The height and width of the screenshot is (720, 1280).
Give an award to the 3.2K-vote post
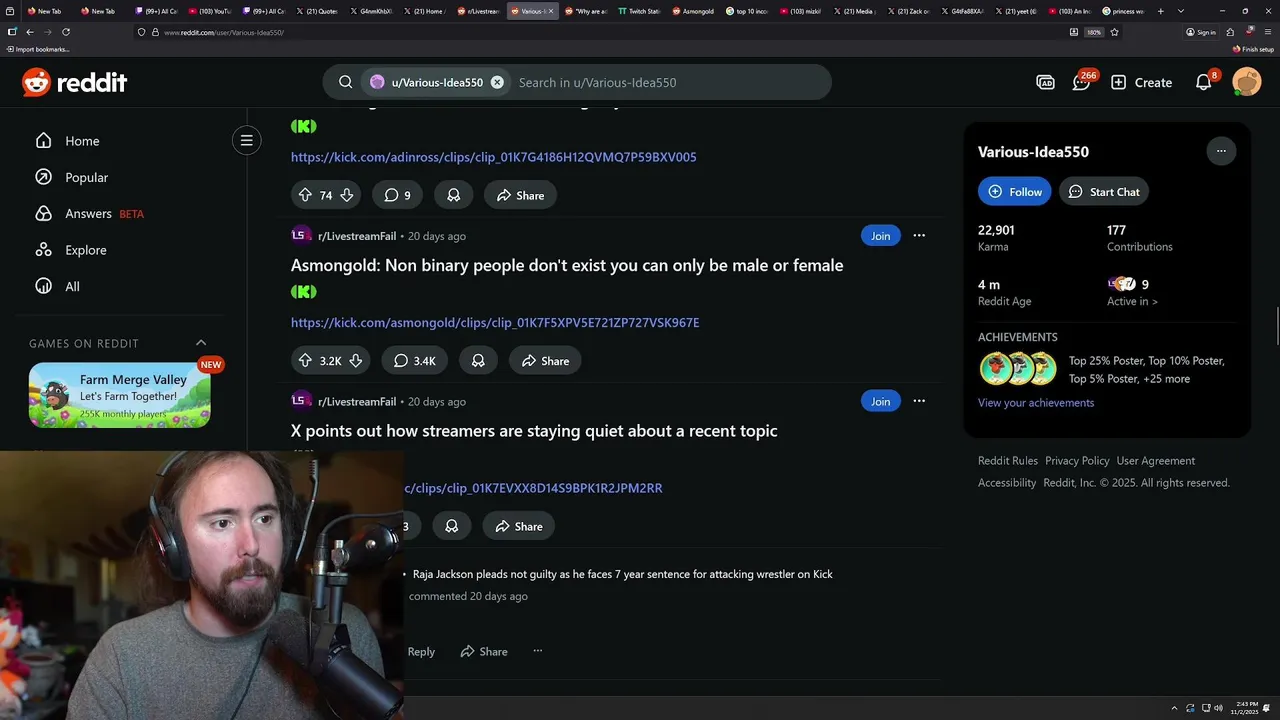click(x=478, y=361)
